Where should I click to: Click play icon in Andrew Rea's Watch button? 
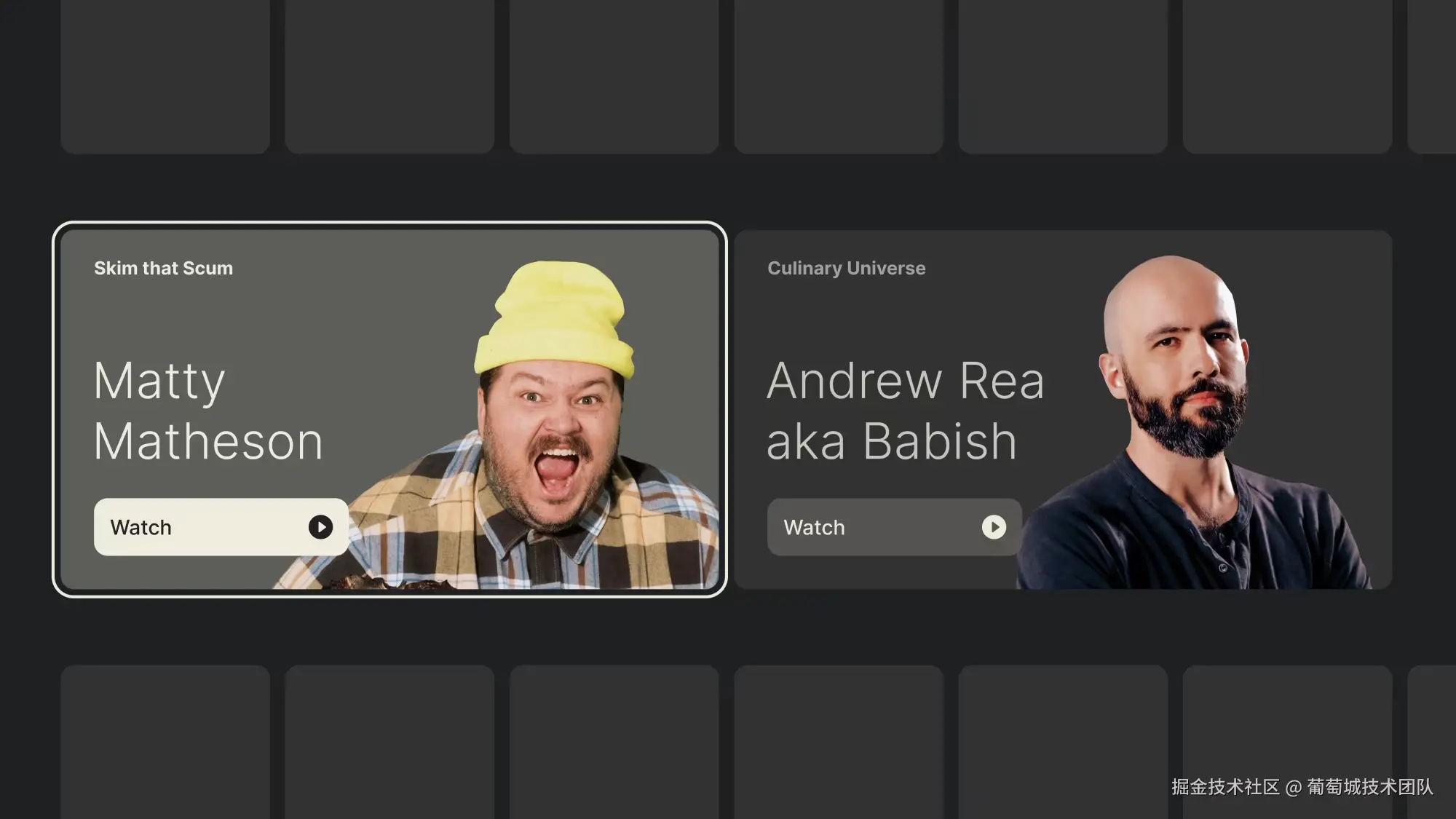tap(994, 527)
